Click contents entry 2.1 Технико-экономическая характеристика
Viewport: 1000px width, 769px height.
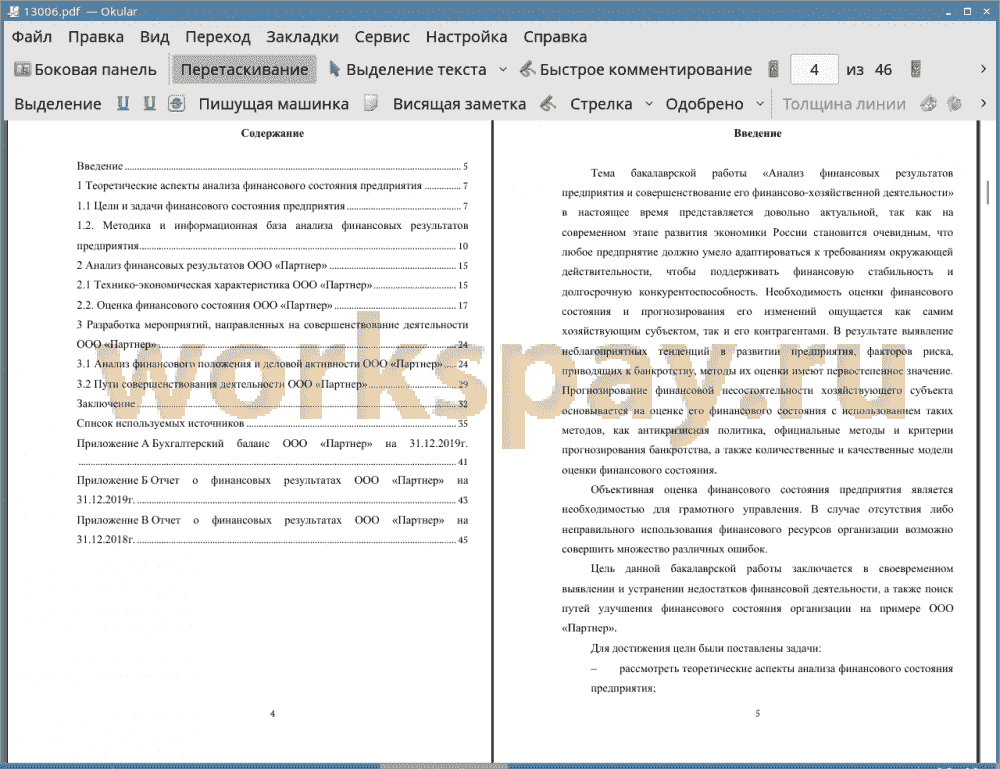pos(272,285)
